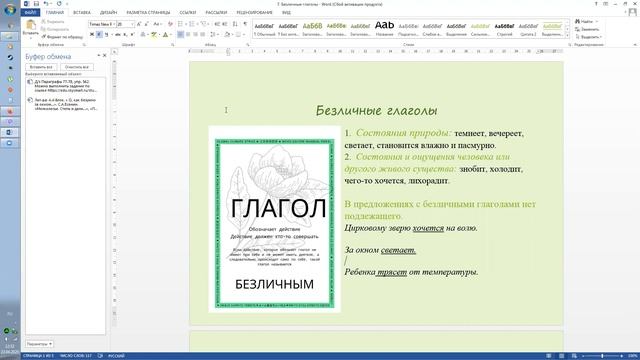Toggle Underline (Ч) formatting
640x360 pixels.
107,35
